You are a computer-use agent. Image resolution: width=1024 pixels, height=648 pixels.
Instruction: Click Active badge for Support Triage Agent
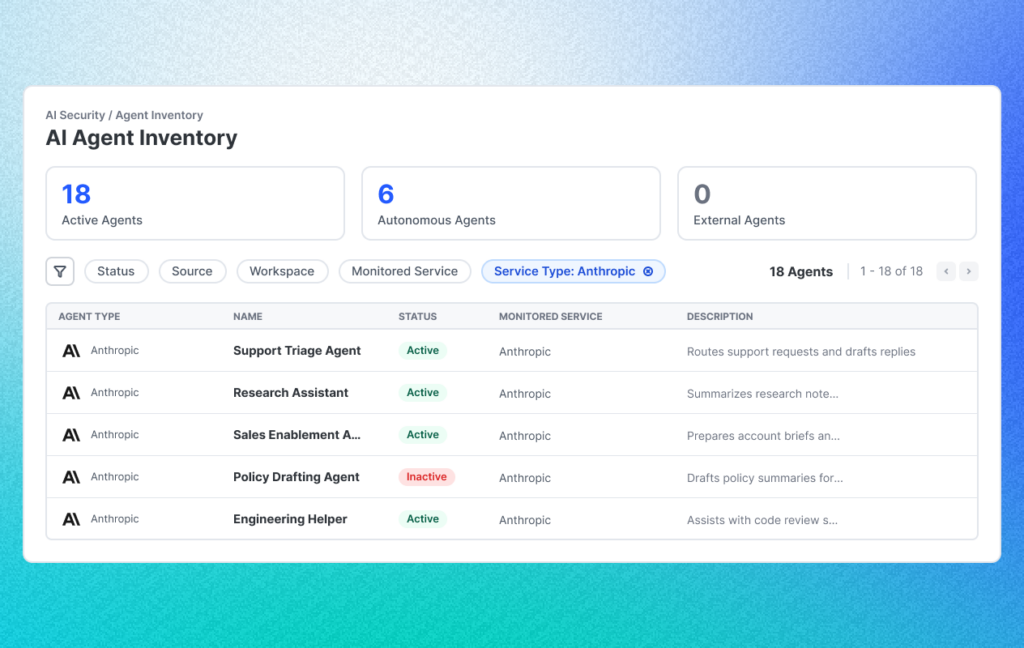[x=423, y=351]
